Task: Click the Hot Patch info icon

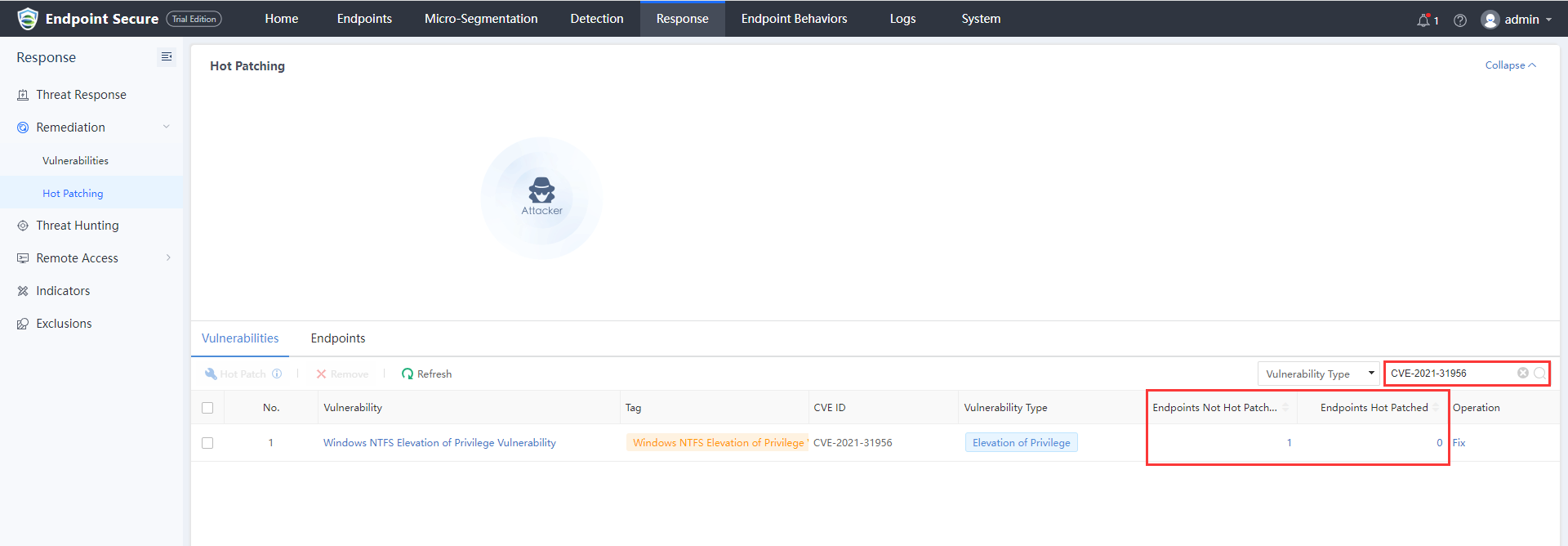Action: click(x=277, y=374)
